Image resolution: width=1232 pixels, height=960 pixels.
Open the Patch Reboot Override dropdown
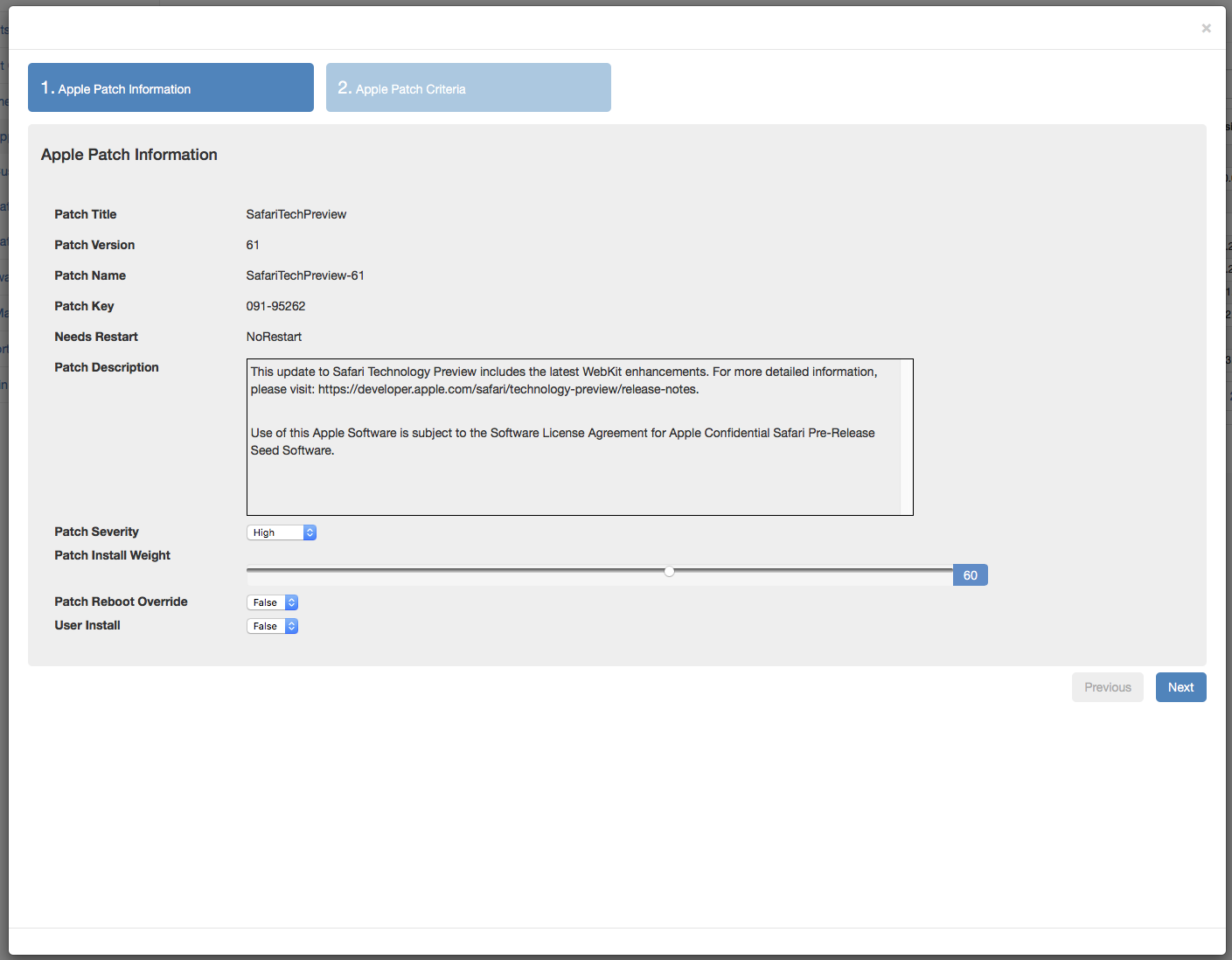(273, 602)
